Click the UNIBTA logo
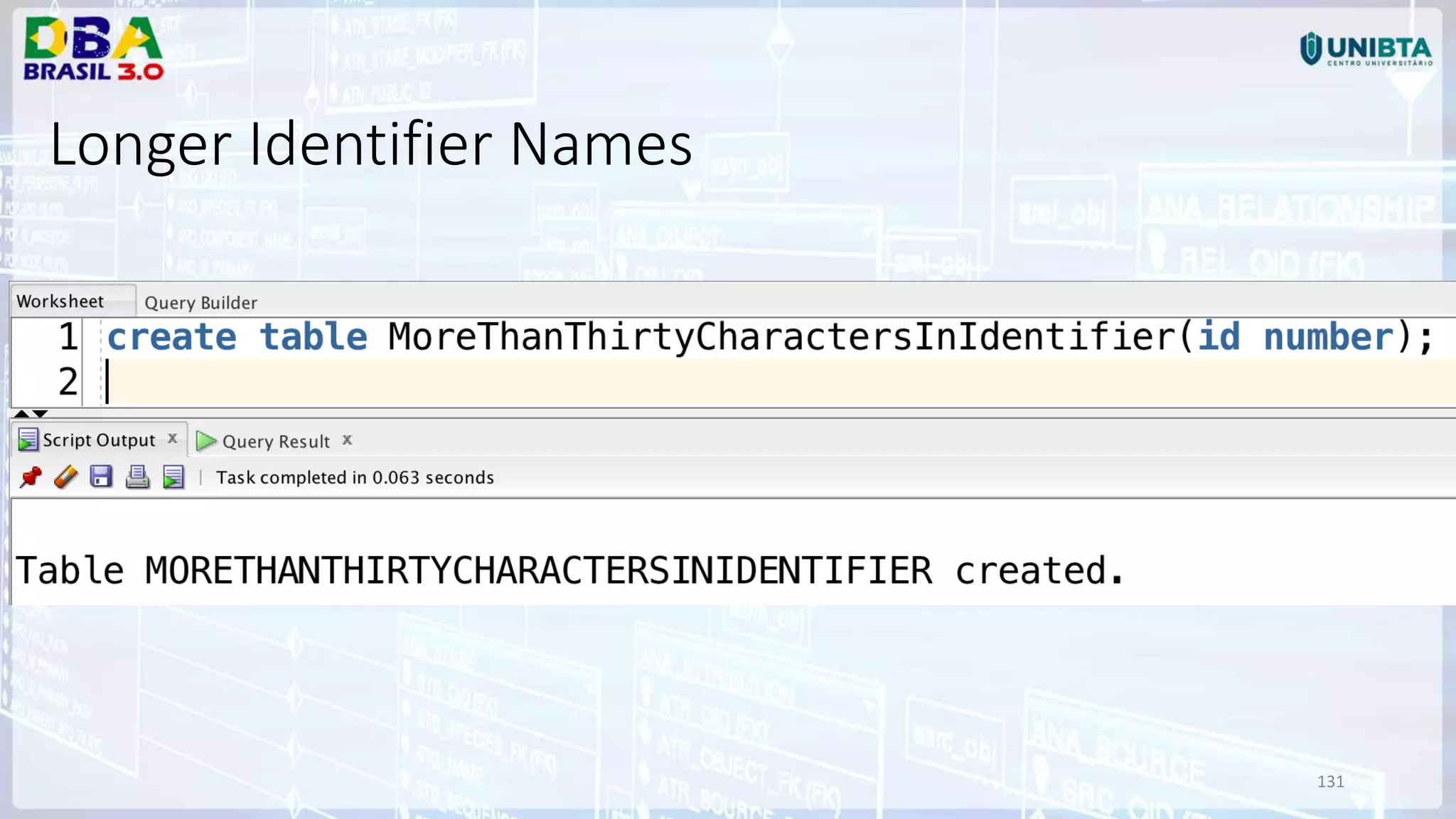Image resolution: width=1456 pixels, height=819 pixels. [x=1365, y=50]
